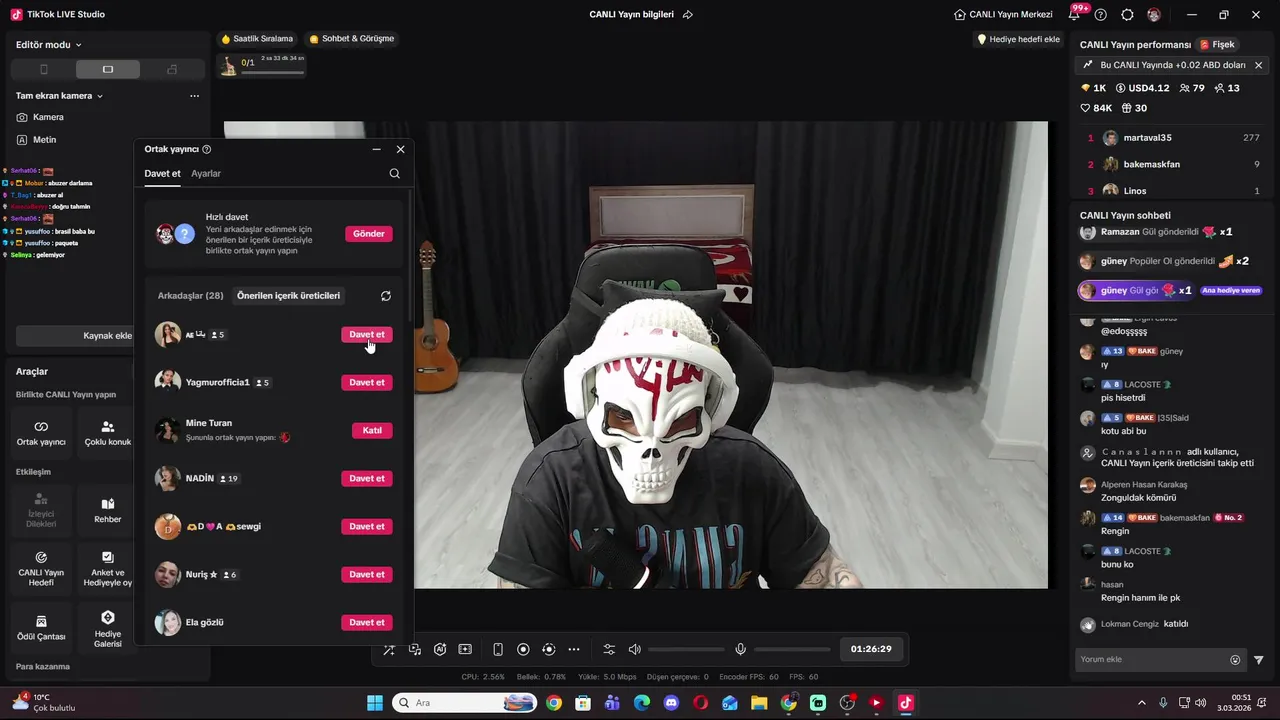The height and width of the screenshot is (720, 1280).
Task: Click the share arrow beside CANLI Yayın bilgileri
Action: tap(688, 15)
